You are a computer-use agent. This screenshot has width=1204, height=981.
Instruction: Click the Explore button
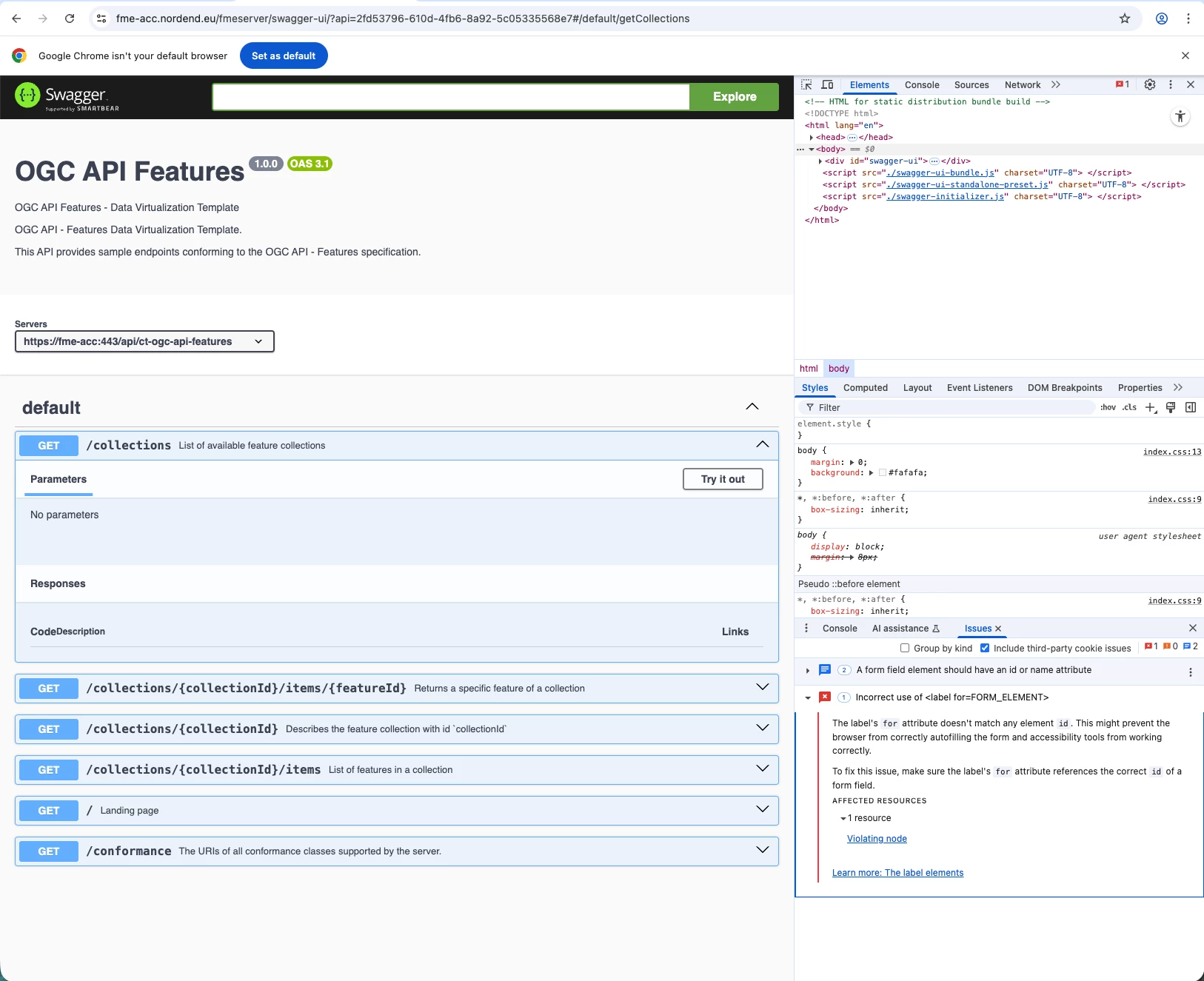[x=735, y=97]
